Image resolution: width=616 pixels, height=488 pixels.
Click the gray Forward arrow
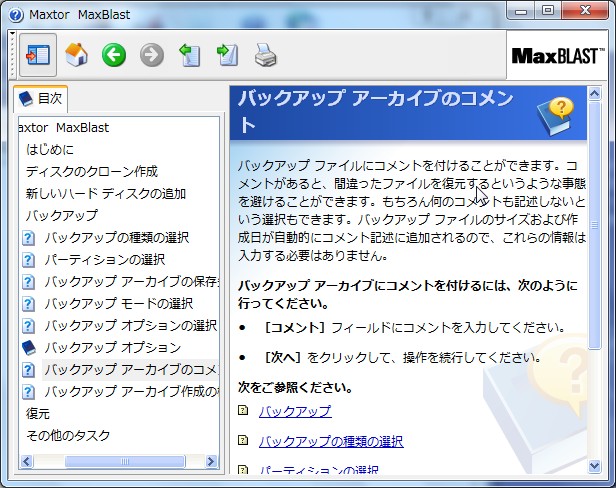(x=152, y=55)
